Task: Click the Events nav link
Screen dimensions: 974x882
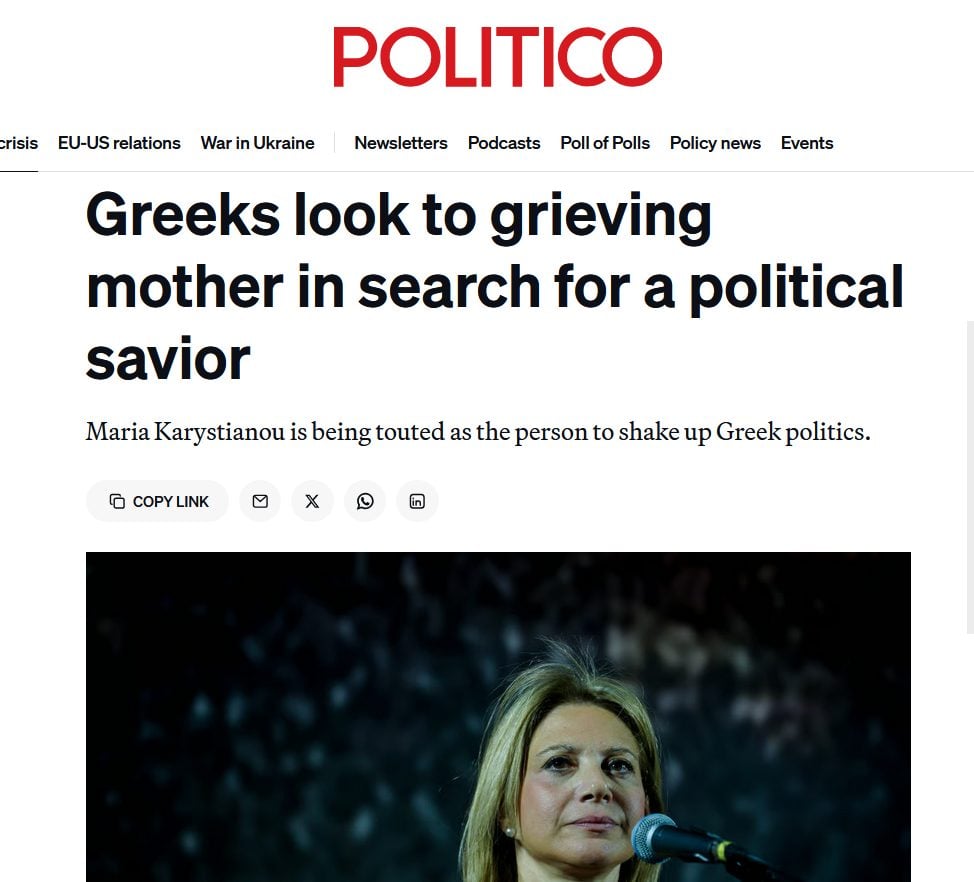Action: coord(807,143)
